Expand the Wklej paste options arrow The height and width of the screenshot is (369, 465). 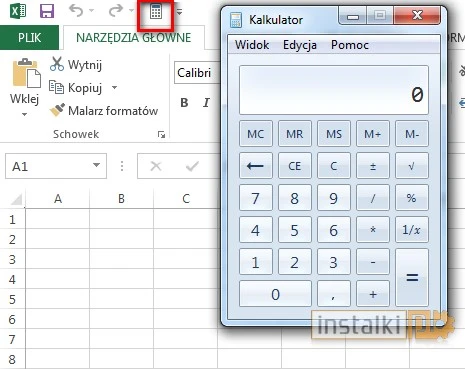click(x=24, y=114)
